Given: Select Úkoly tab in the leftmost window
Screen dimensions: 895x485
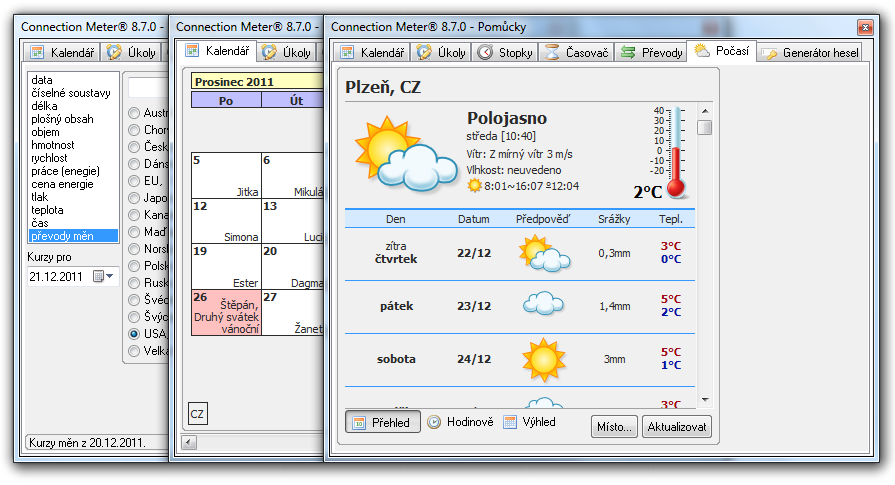Looking at the screenshot, I should [131, 52].
